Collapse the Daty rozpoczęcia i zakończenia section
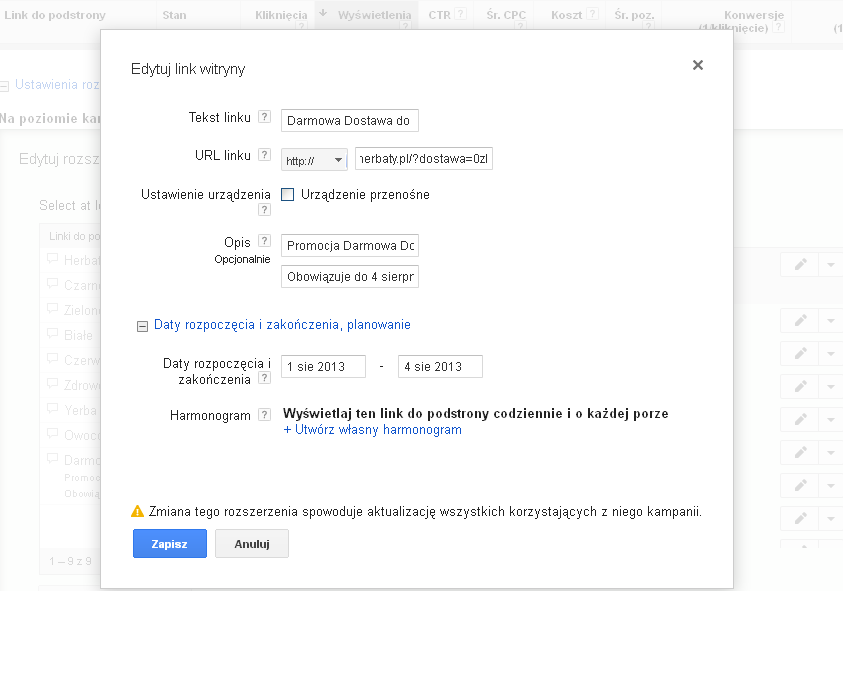The image size is (843, 692). tap(142, 325)
